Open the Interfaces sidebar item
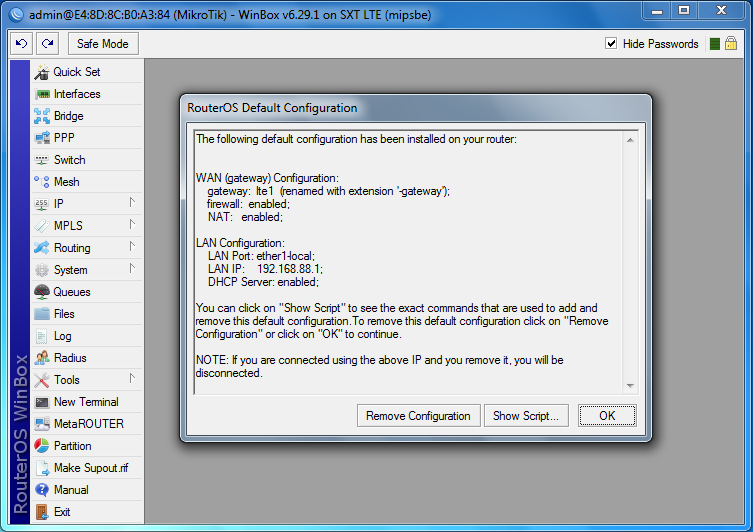753x532 pixels. tap(77, 94)
